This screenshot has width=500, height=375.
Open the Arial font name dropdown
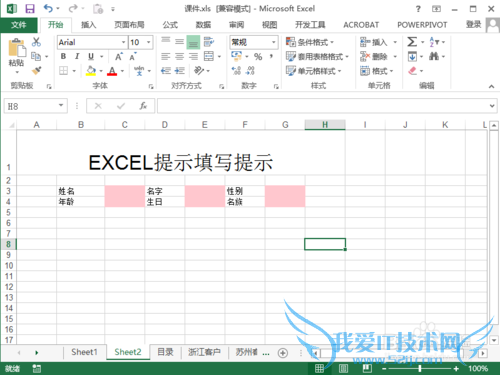[123, 42]
